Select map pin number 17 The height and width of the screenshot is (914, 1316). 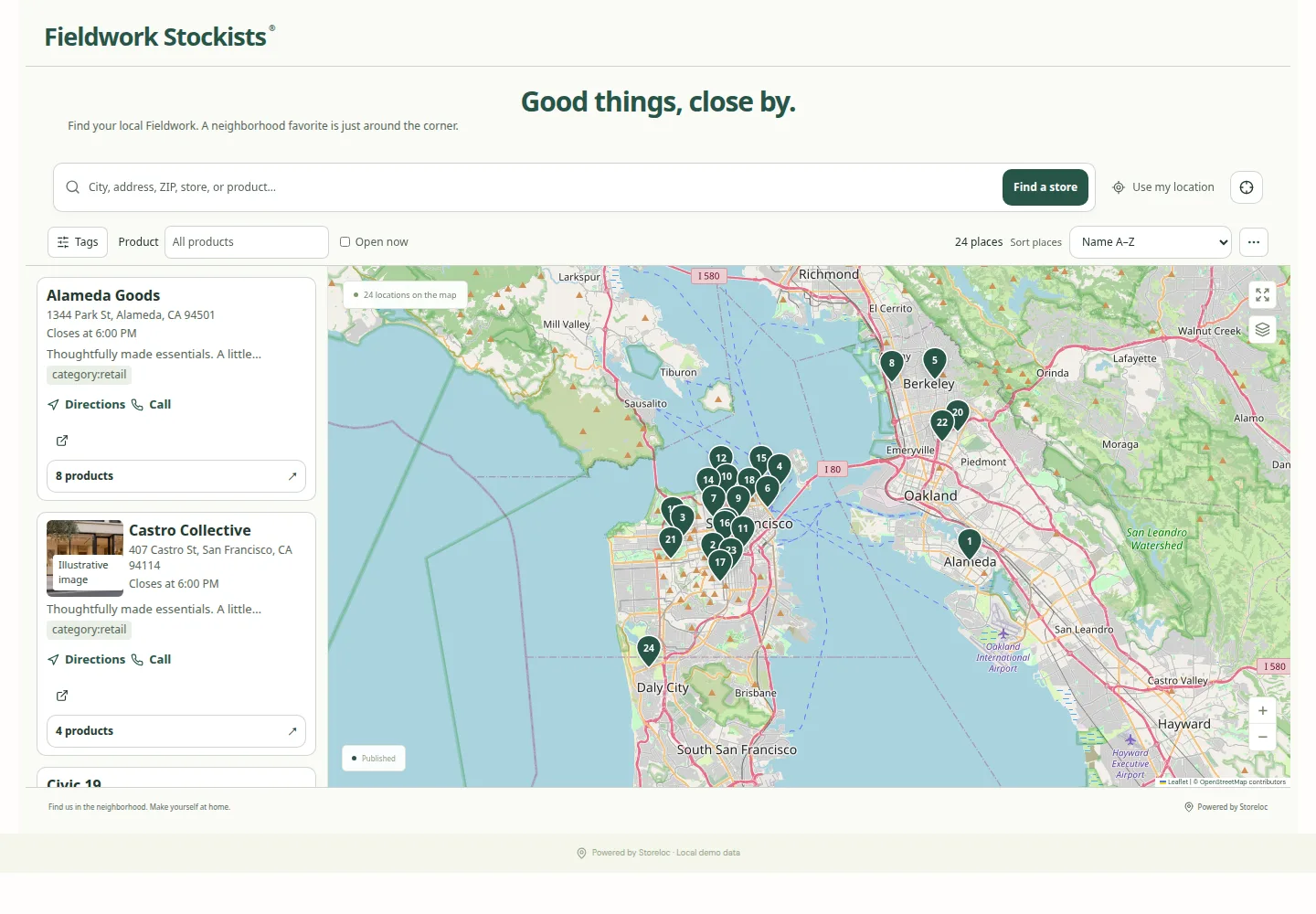pyautogui.click(x=720, y=563)
